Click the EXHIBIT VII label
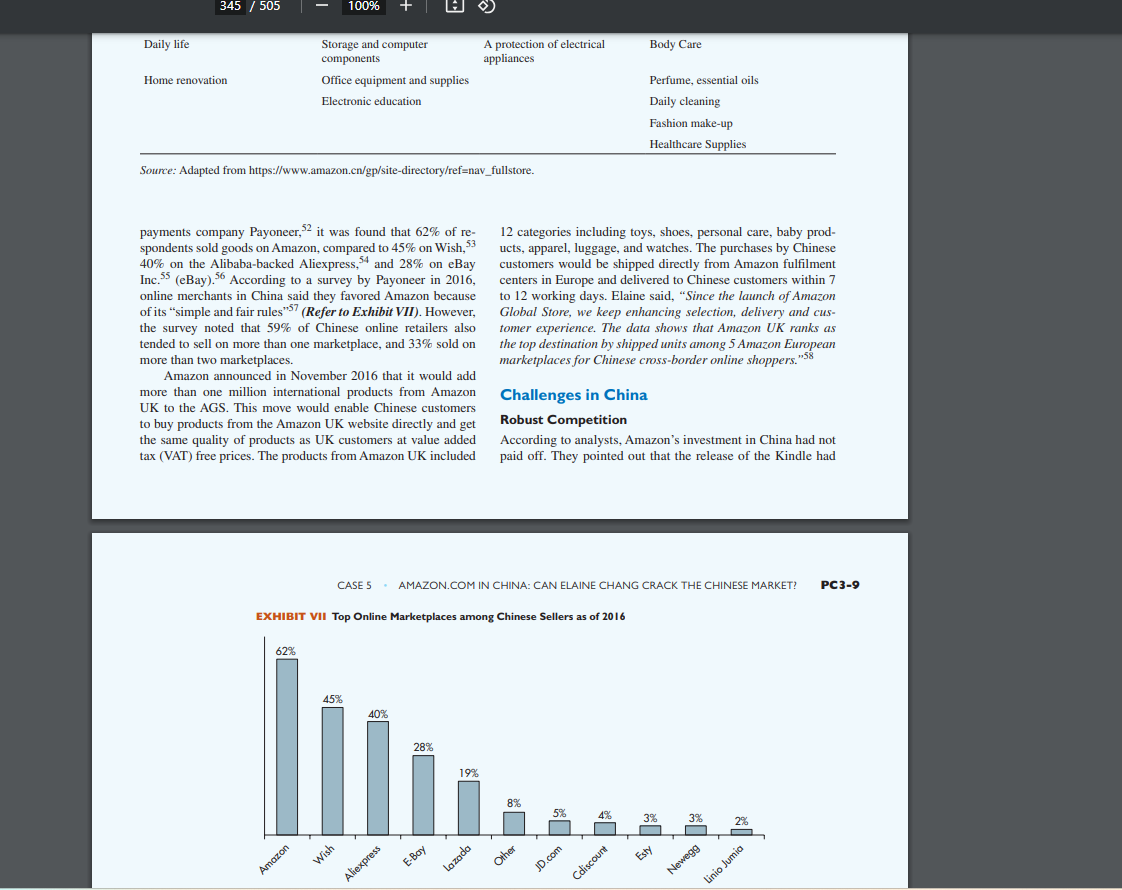The width and height of the screenshot is (1122, 890). coord(291,617)
